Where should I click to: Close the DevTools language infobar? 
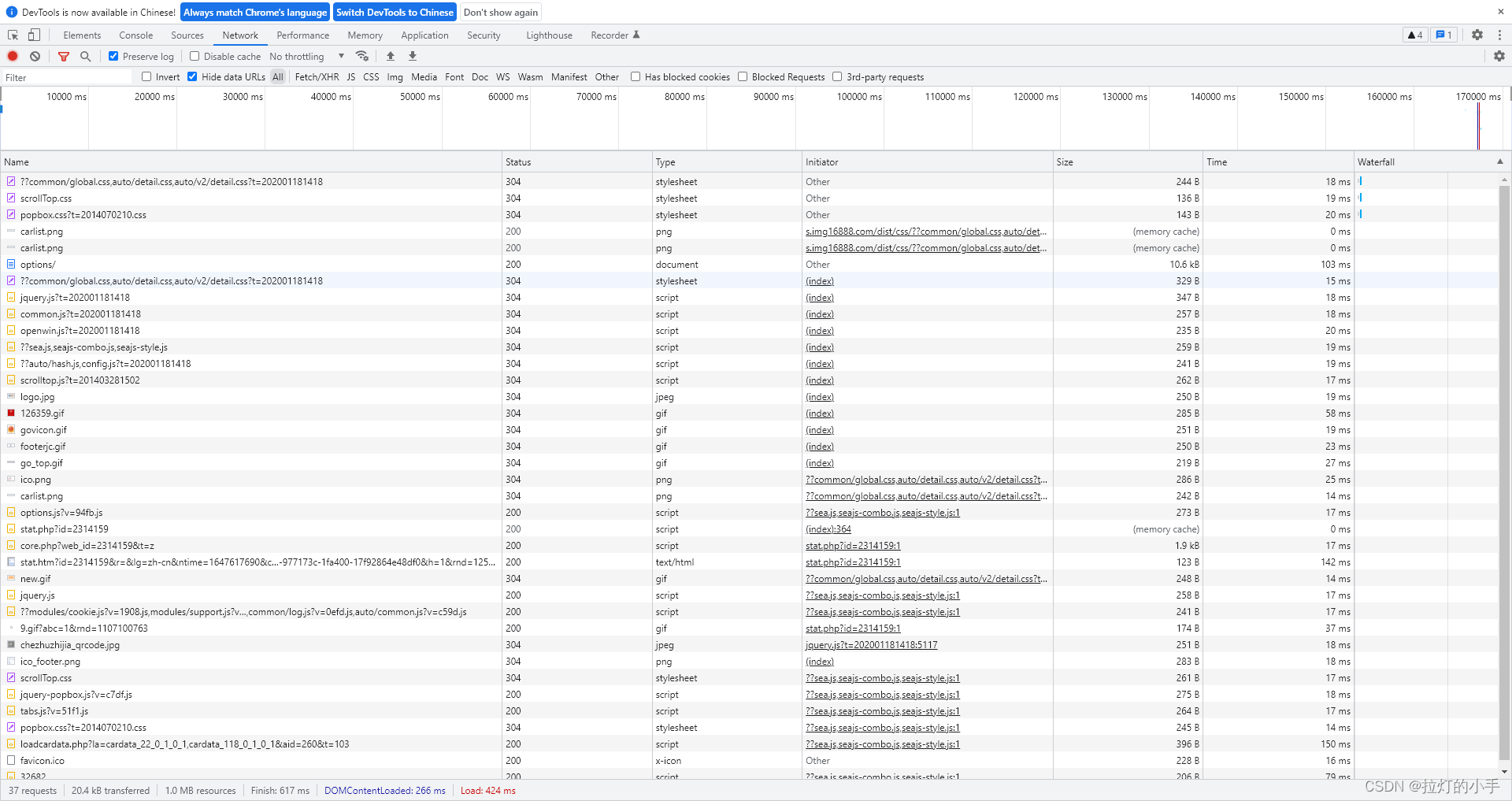(1500, 12)
